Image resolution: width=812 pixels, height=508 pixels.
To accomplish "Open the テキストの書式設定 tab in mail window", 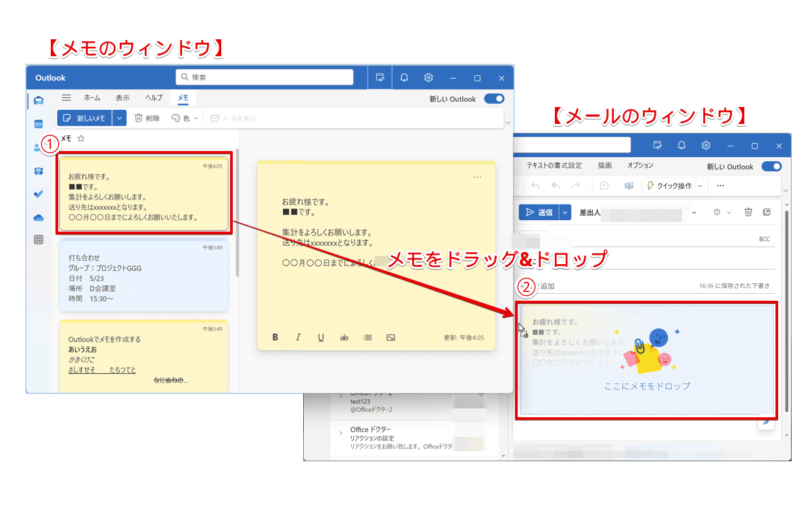I will [554, 165].
